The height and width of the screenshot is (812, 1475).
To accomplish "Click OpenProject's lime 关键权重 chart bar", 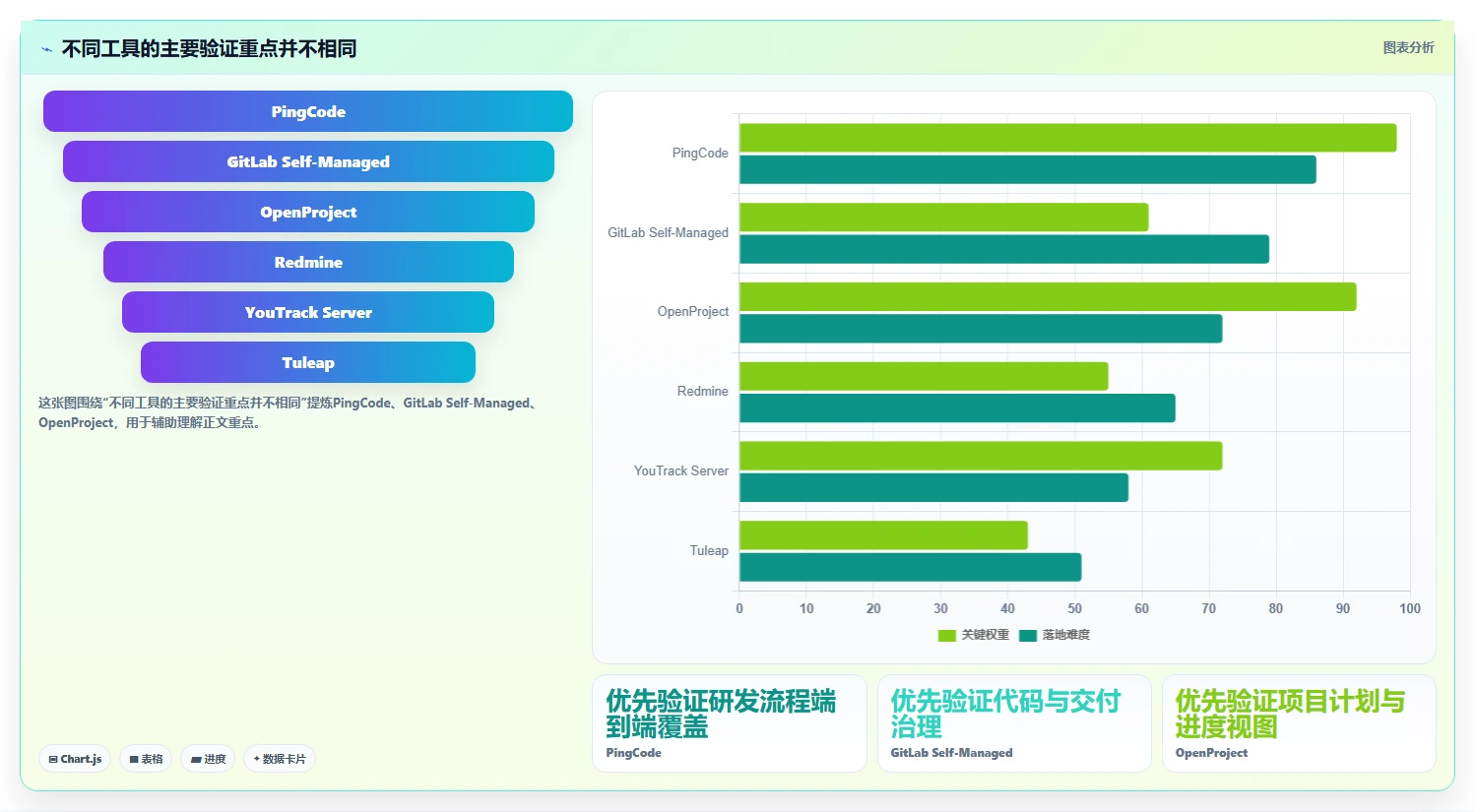I will [x=1048, y=297].
